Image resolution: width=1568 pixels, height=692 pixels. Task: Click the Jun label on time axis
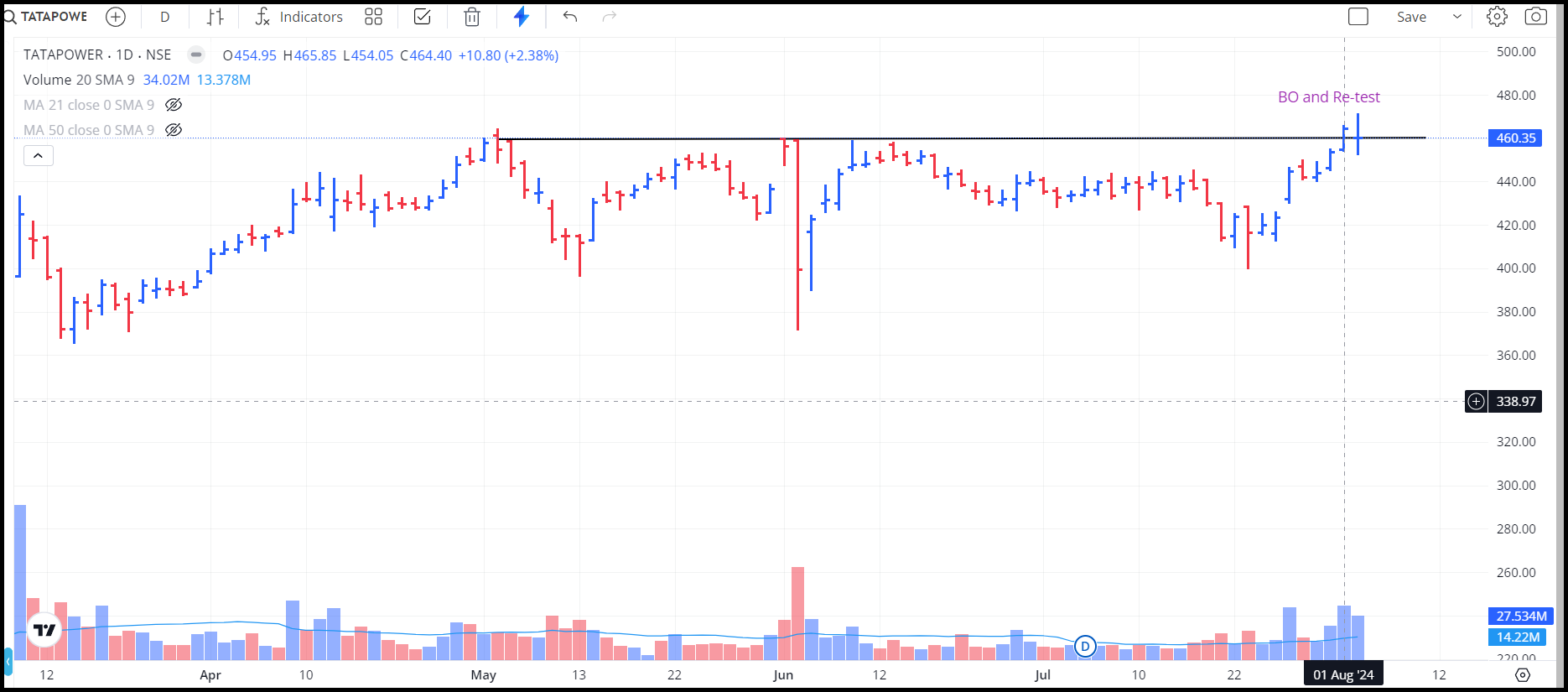coord(783,674)
